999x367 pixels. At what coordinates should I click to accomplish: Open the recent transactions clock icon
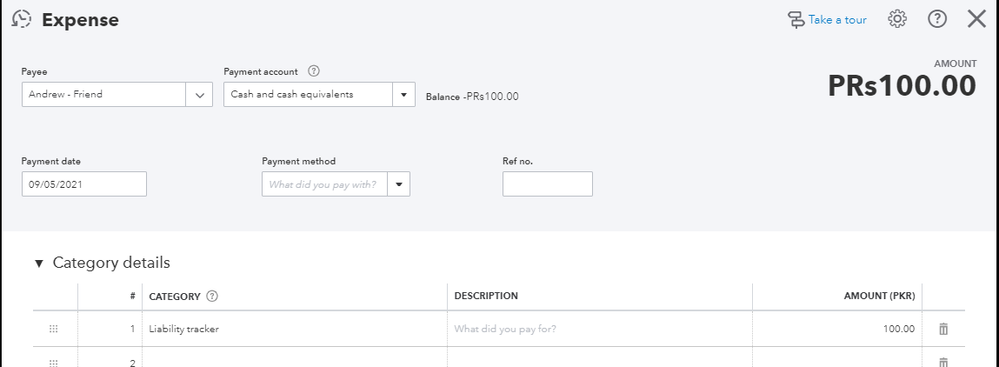click(21, 19)
